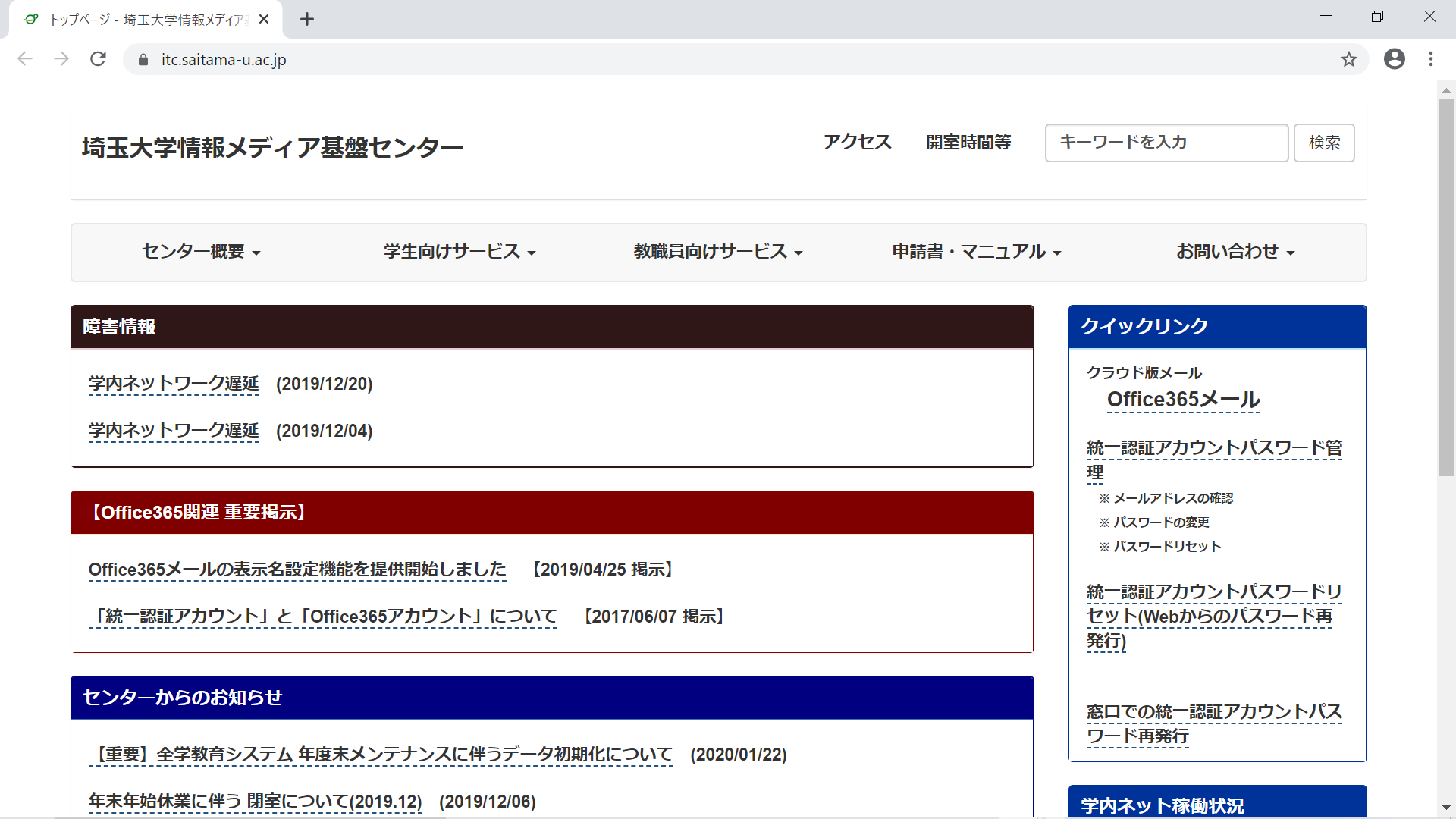Expand the 申請書・マニュアル dropdown menu

pyautogui.click(x=977, y=252)
